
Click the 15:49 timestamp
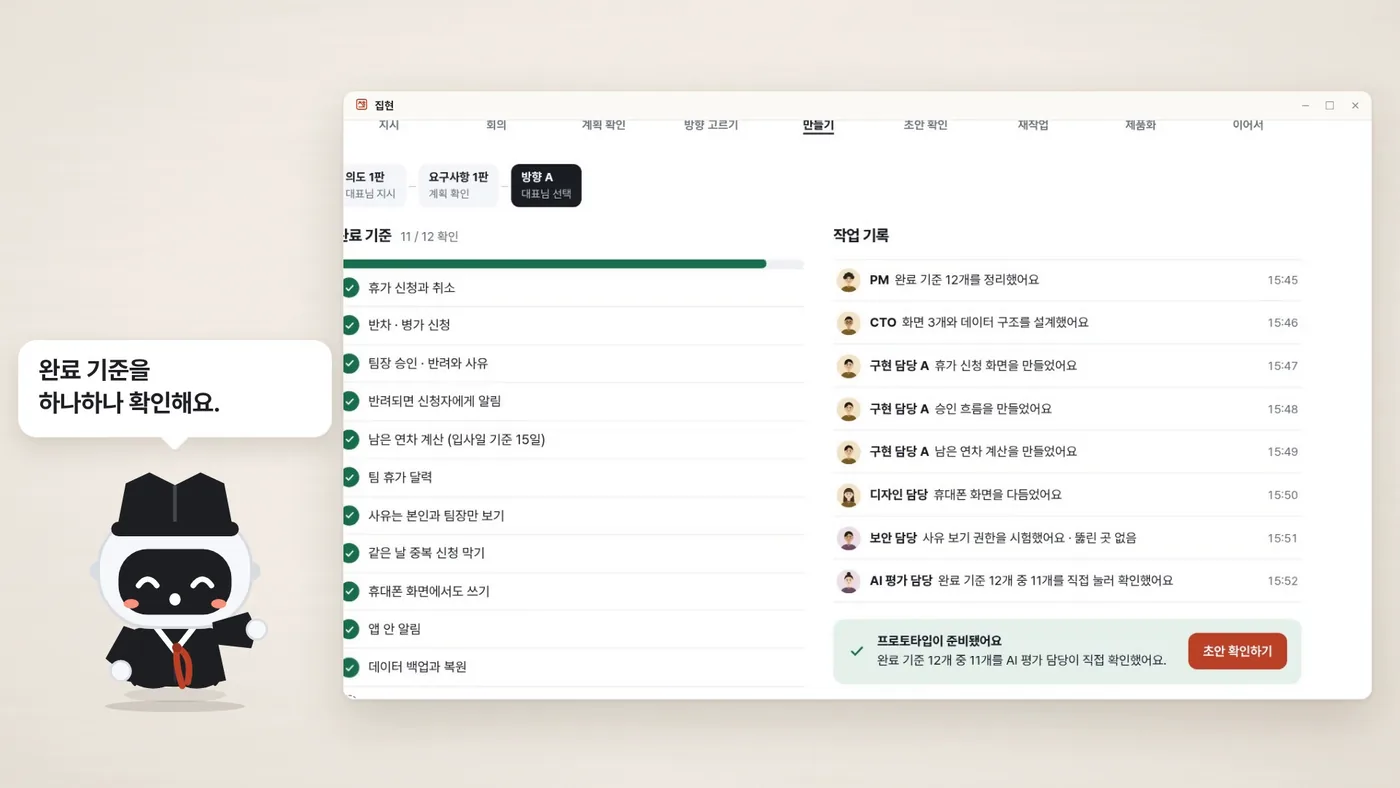[1282, 452]
